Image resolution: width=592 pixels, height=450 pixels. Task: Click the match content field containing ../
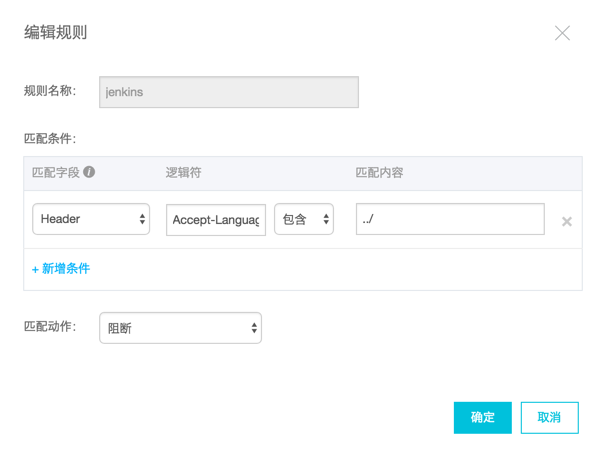450,219
